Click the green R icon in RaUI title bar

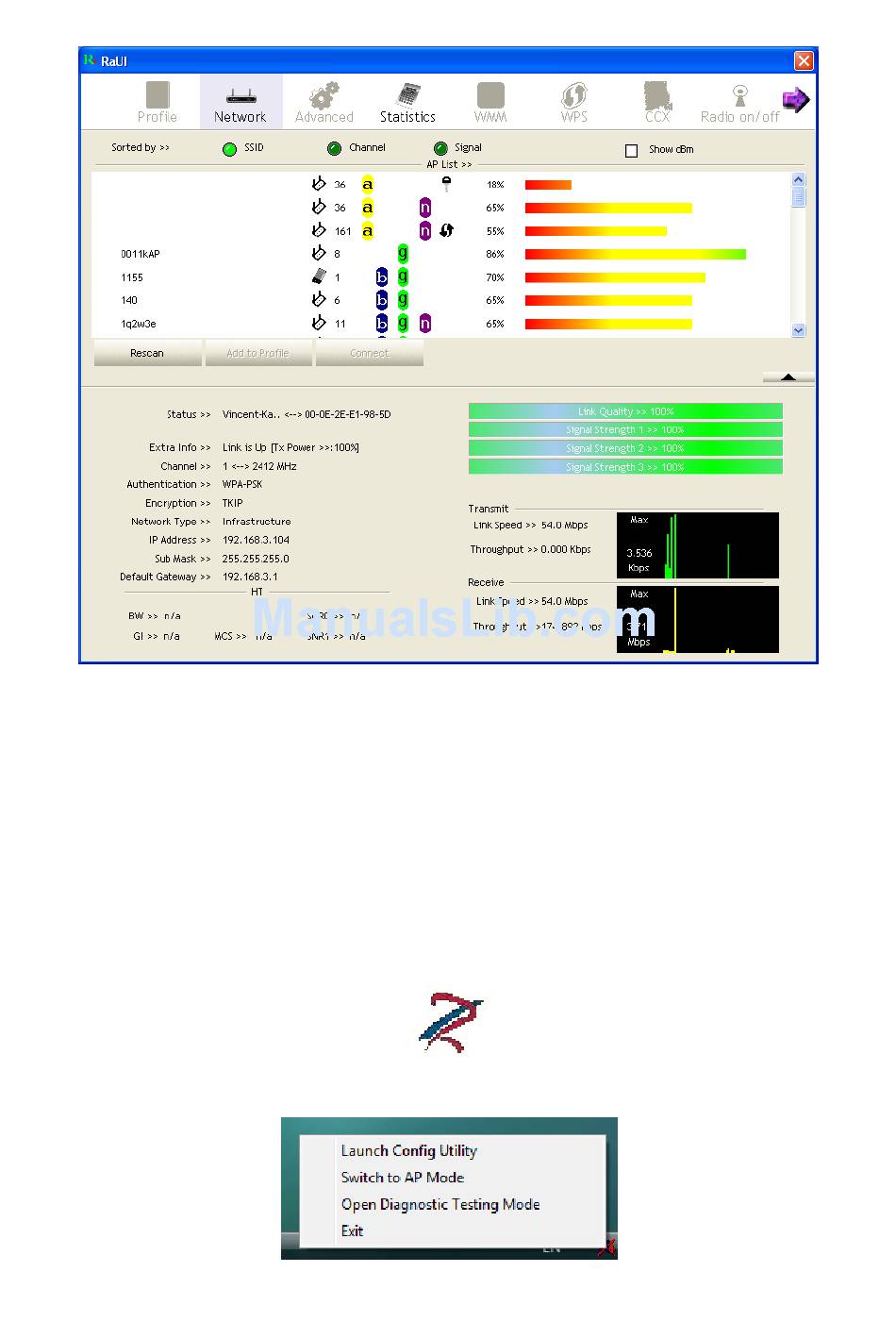coord(89,60)
